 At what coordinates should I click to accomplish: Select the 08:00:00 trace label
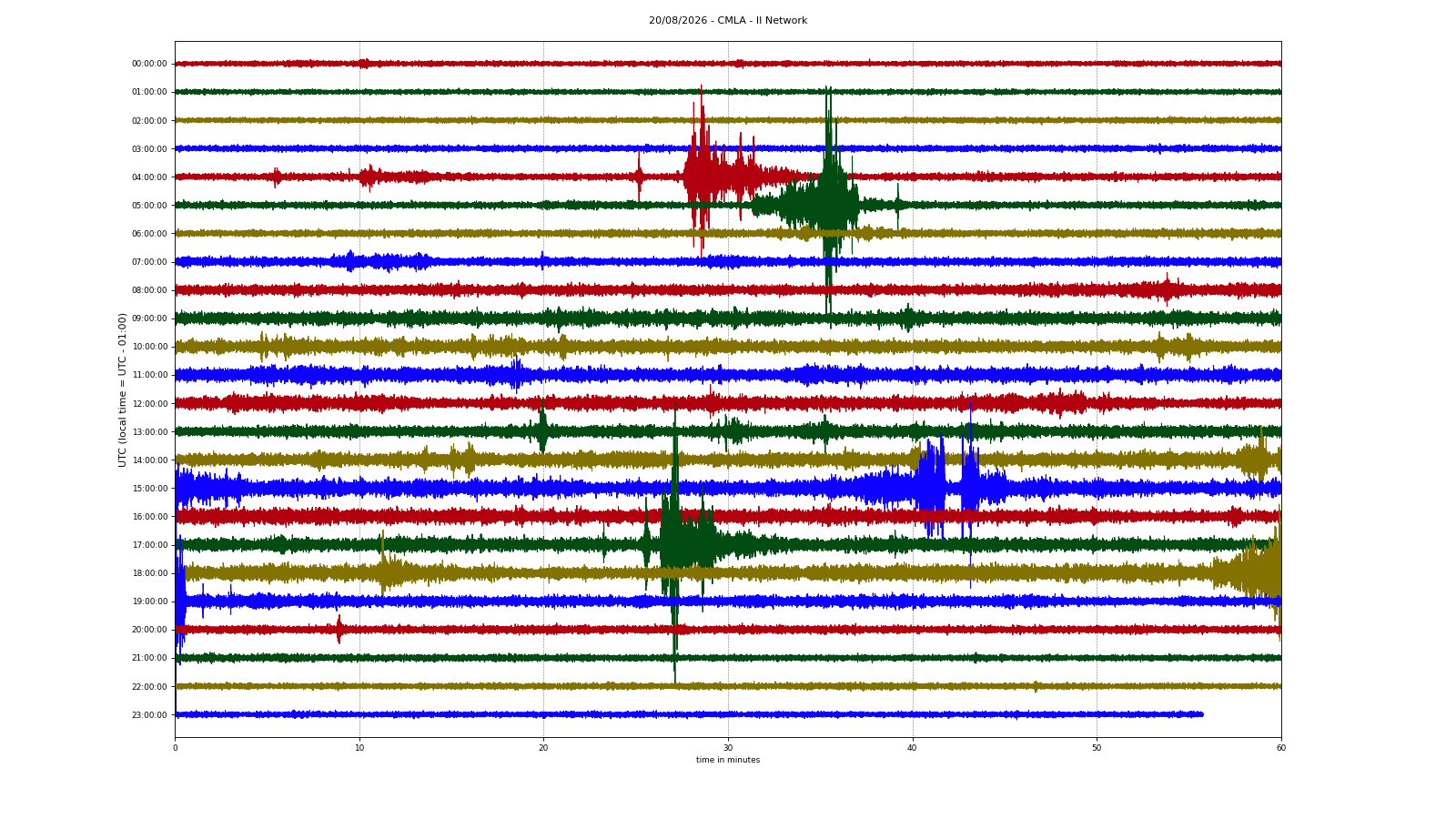pyautogui.click(x=149, y=289)
